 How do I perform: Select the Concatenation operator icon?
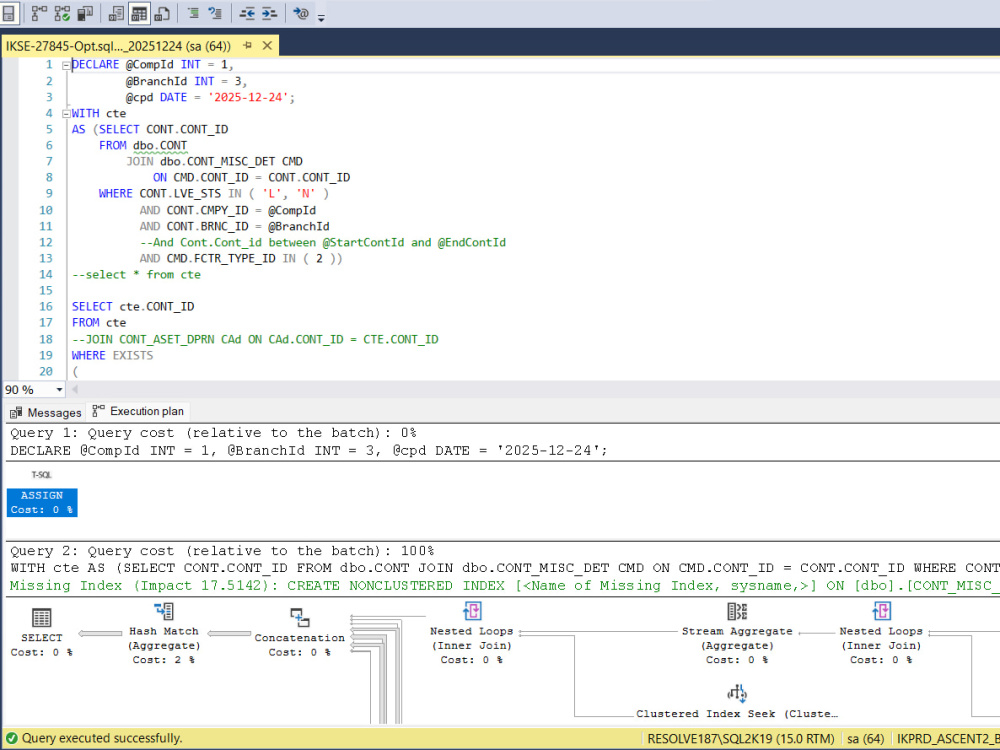(x=300, y=617)
